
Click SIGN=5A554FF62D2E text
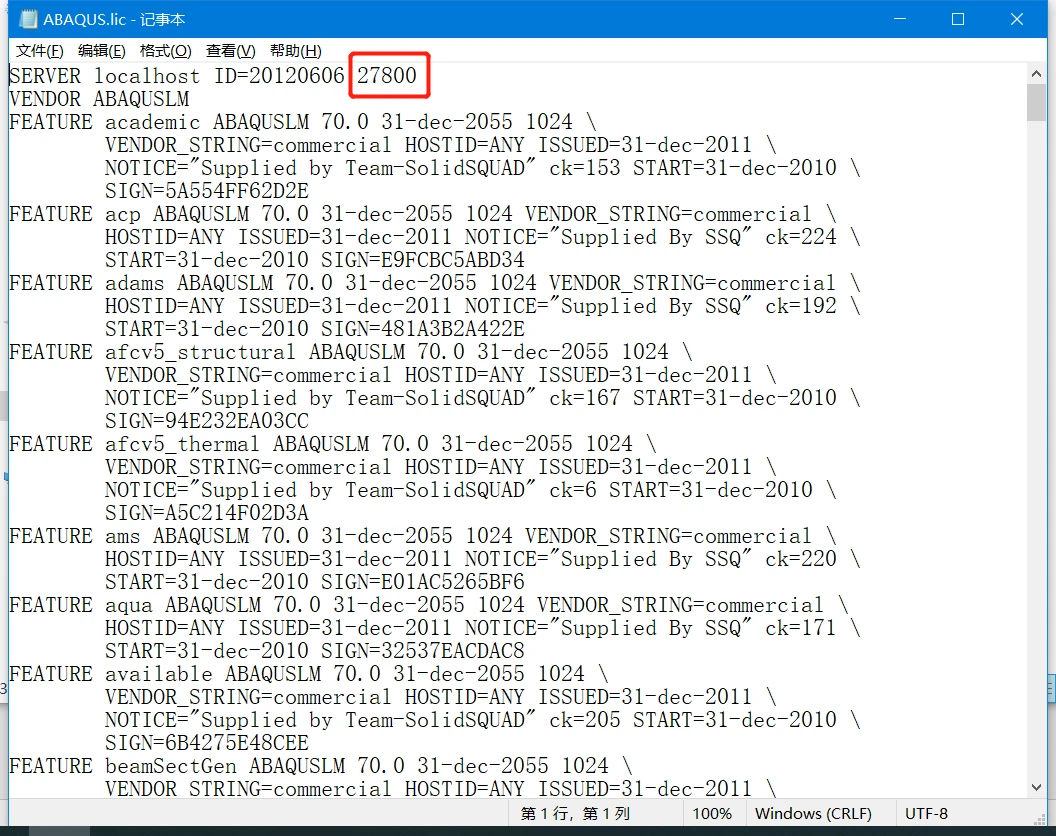[x=207, y=191]
